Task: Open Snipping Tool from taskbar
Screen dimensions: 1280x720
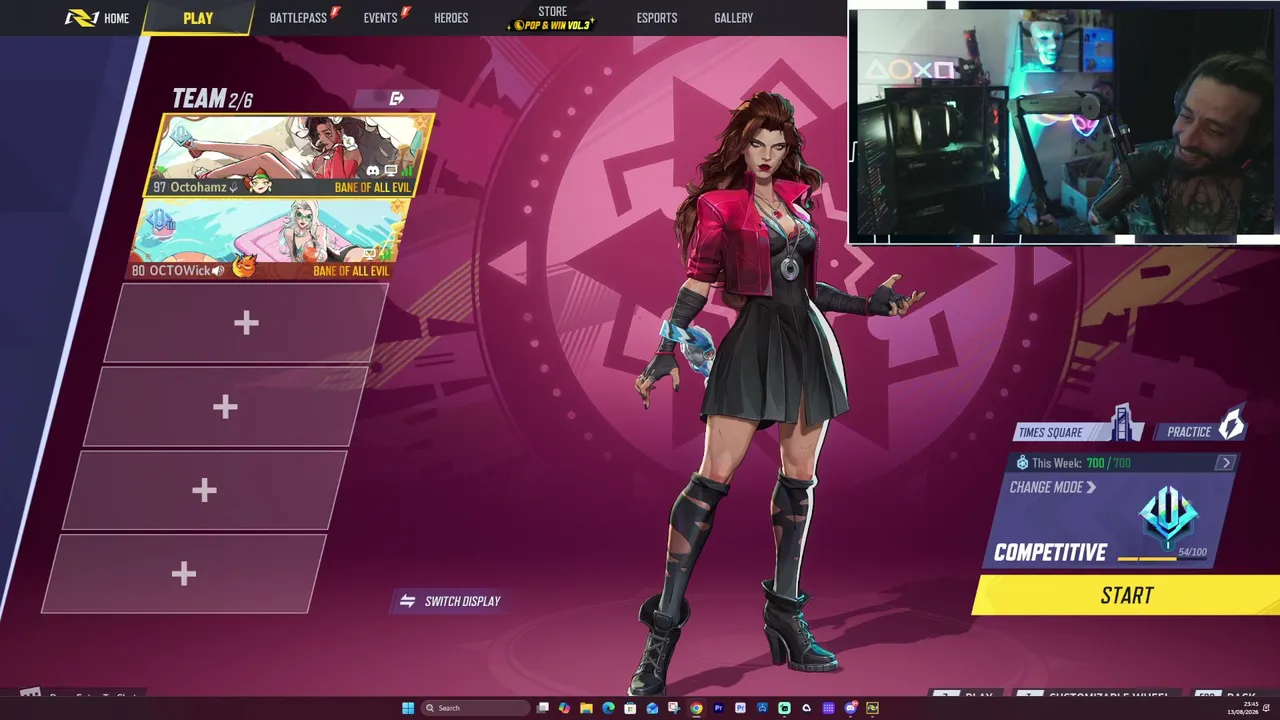Action: [x=674, y=708]
